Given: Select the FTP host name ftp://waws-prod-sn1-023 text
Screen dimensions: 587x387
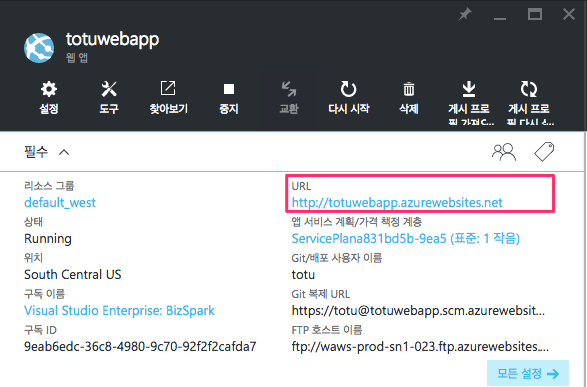Looking at the screenshot, I should tap(420, 347).
